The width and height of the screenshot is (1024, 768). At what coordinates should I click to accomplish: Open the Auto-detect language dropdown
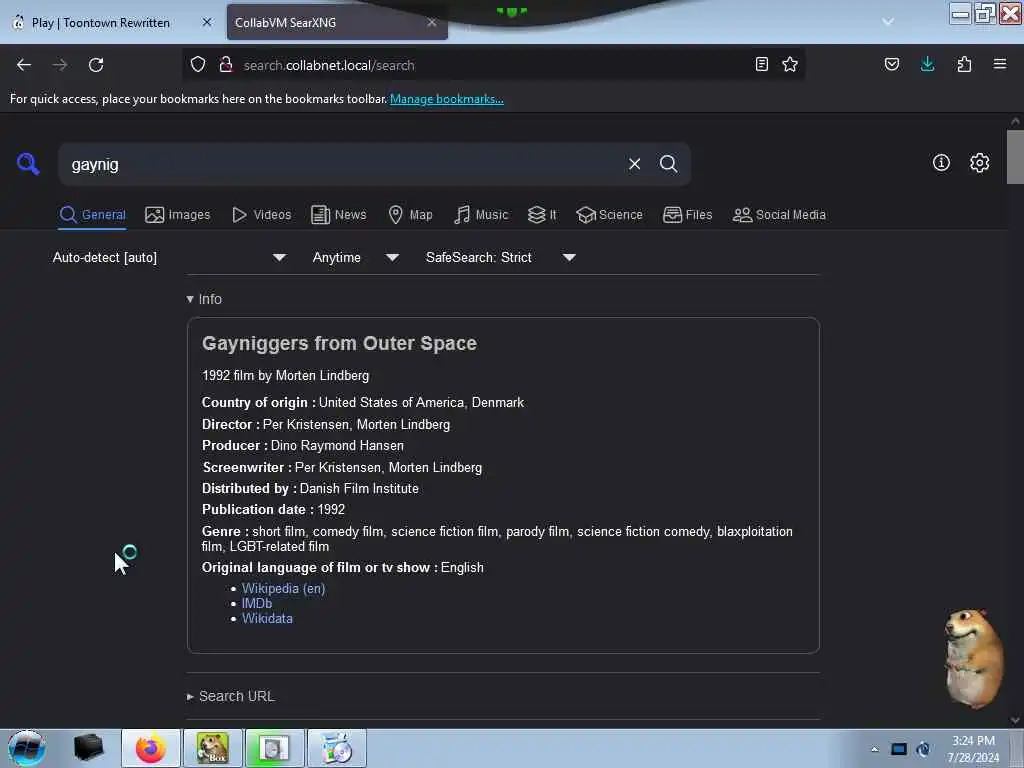pyautogui.click(x=169, y=257)
